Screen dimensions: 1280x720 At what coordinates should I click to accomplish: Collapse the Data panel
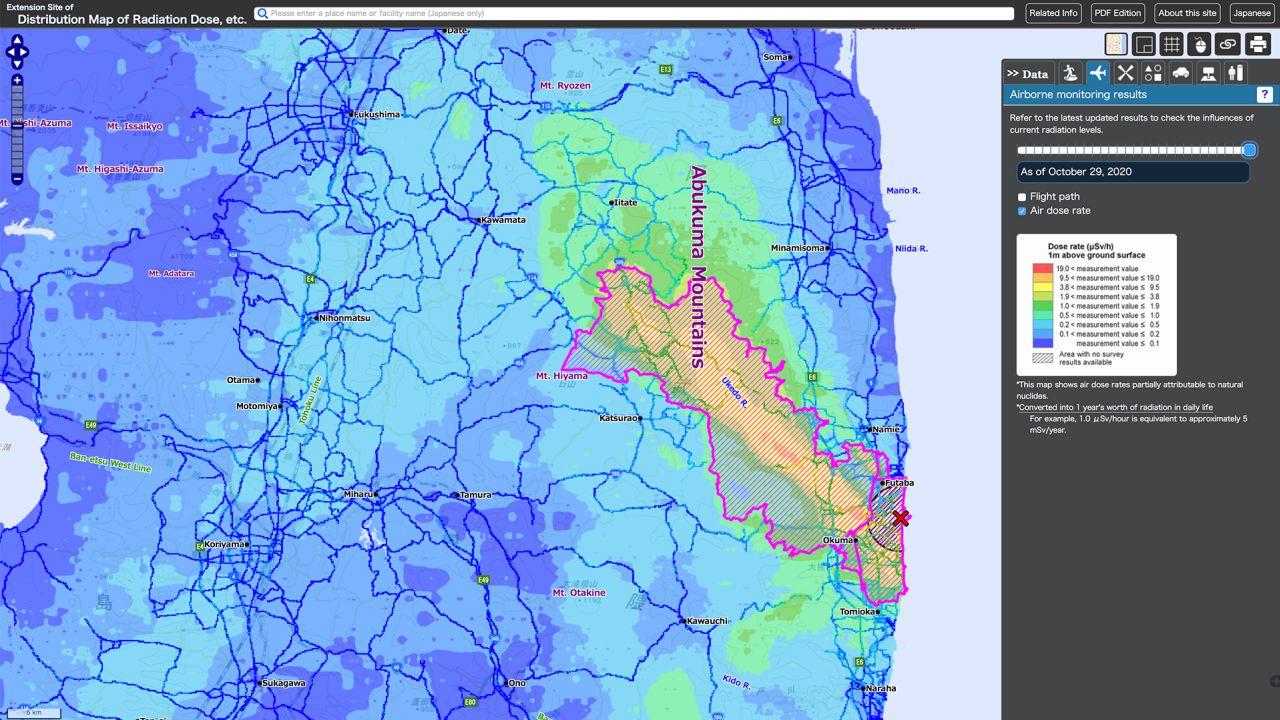1028,73
